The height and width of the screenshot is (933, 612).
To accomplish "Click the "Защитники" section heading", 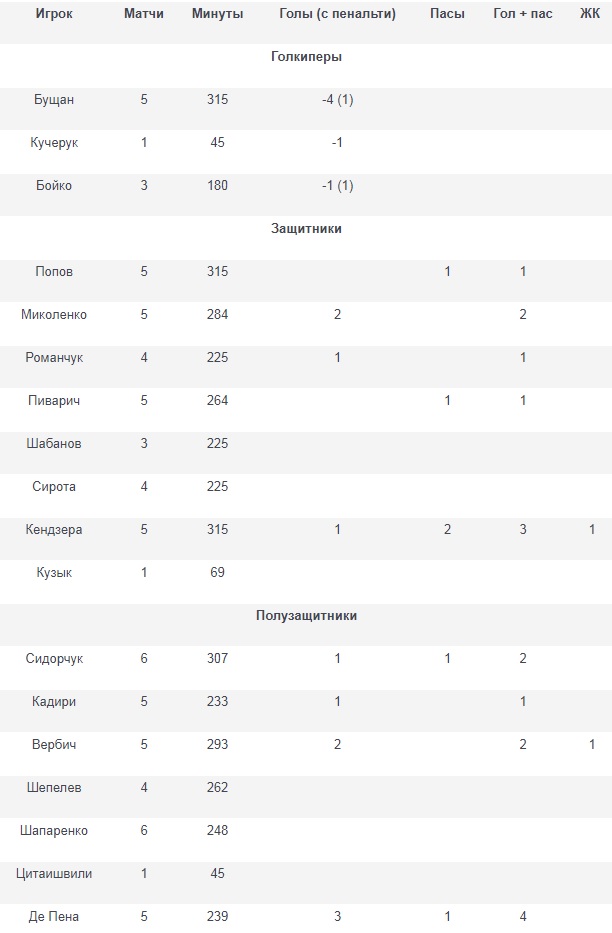I will [x=306, y=229].
